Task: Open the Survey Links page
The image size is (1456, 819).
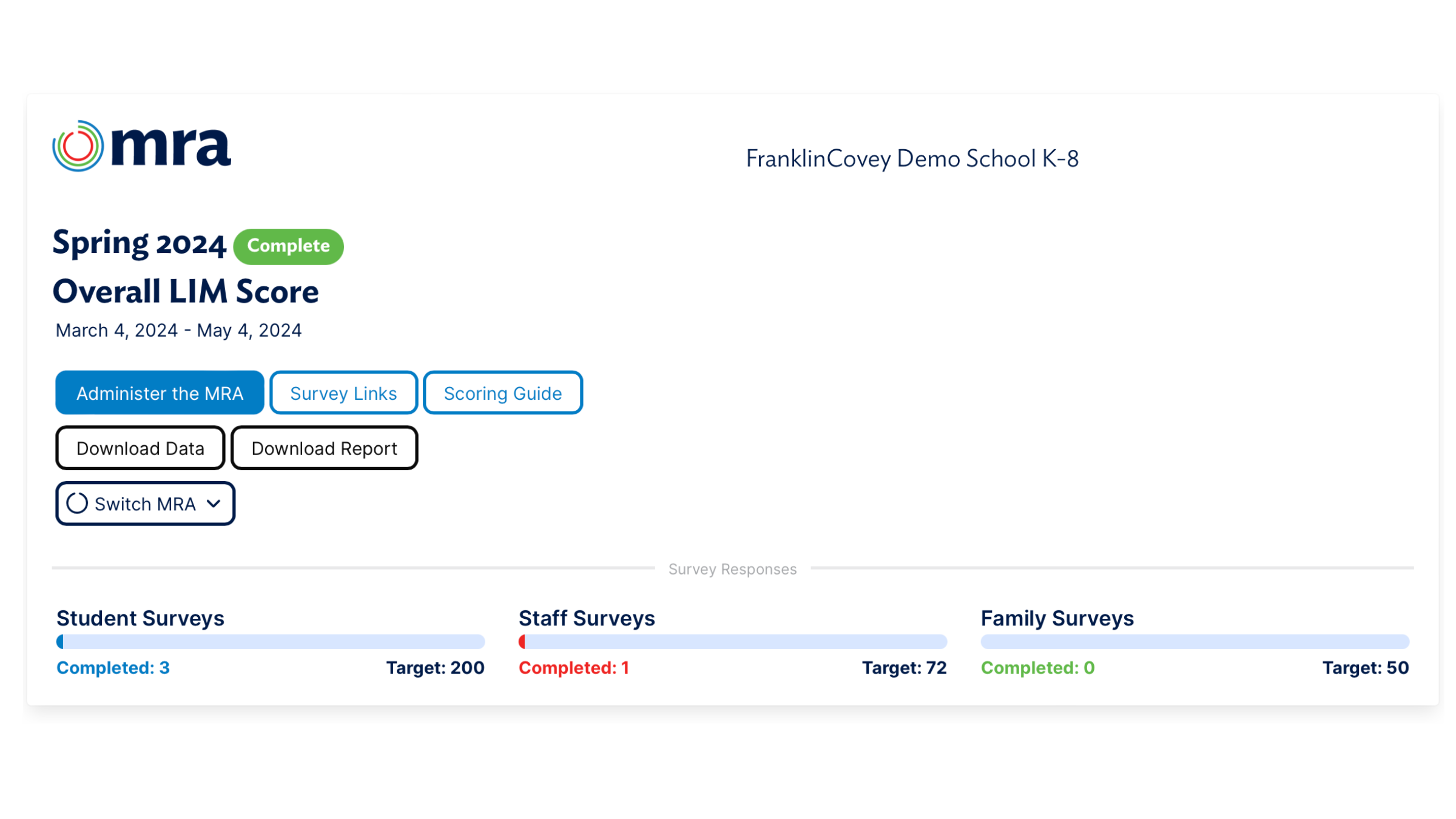Action: (x=343, y=393)
